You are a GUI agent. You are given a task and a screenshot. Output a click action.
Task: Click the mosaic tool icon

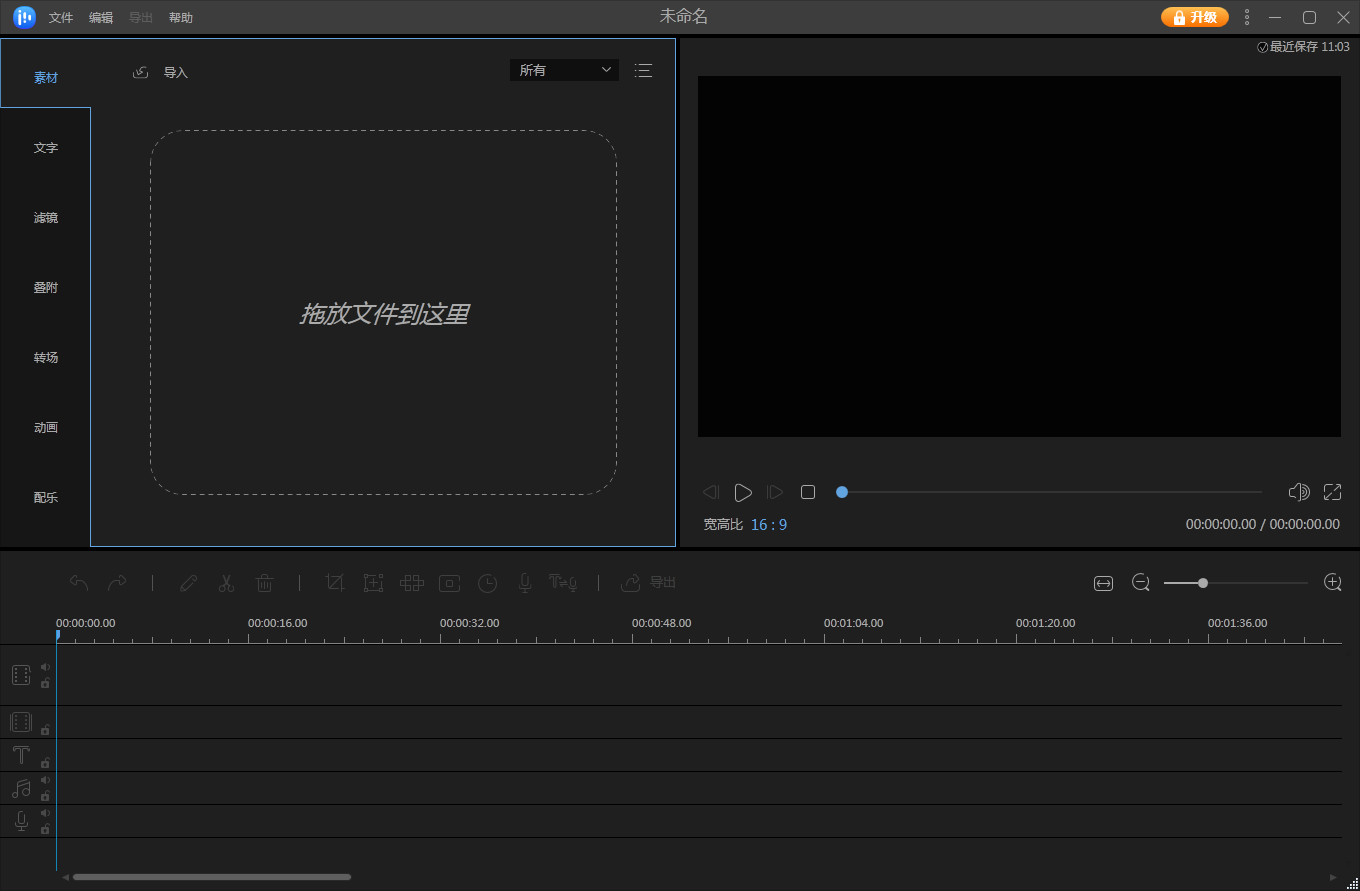coord(412,582)
